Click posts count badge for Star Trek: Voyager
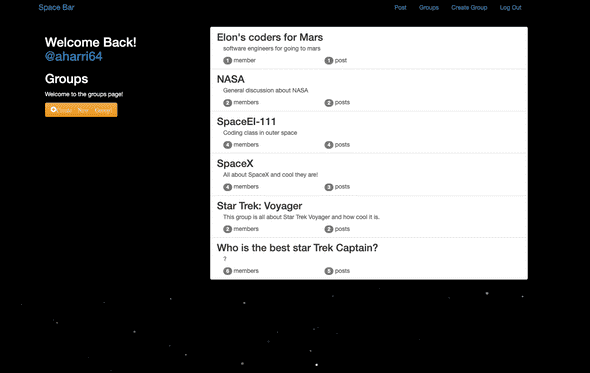This screenshot has height=373, width=590. 329,229
